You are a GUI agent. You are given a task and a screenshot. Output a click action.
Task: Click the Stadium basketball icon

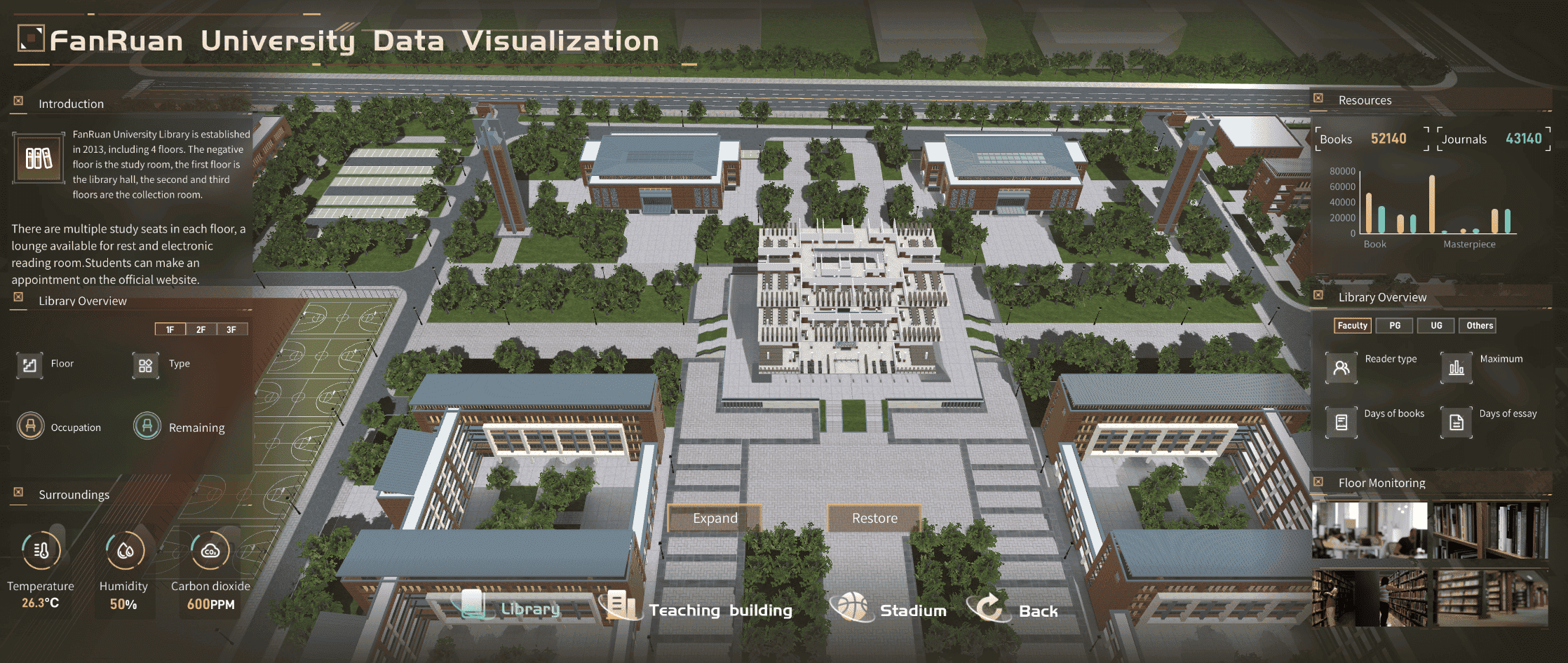(x=851, y=606)
